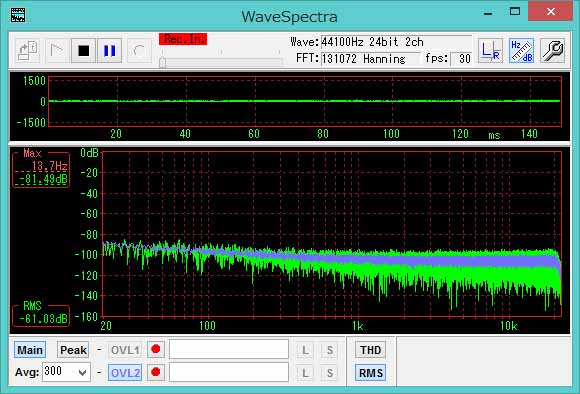Select the RMS measurement button
This screenshot has height=394, width=580.
pyautogui.click(x=371, y=373)
